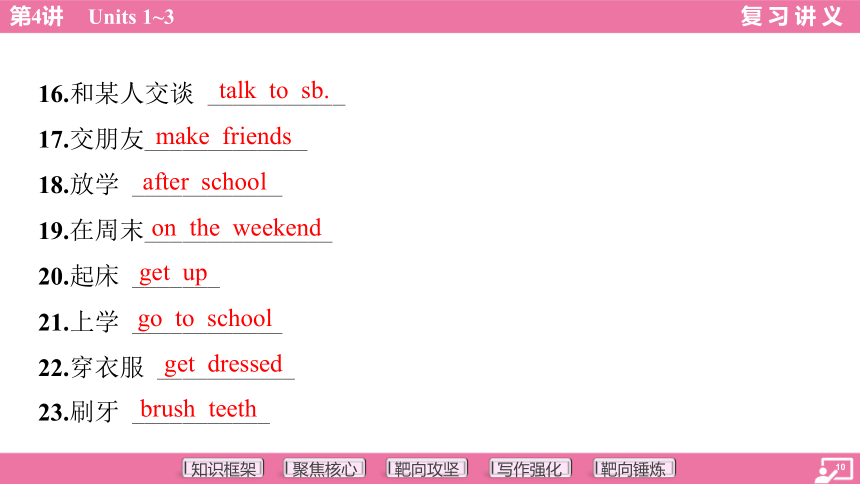This screenshot has width=860, height=484.
Task: Select the 写作强化 button
Action: pos(530,469)
